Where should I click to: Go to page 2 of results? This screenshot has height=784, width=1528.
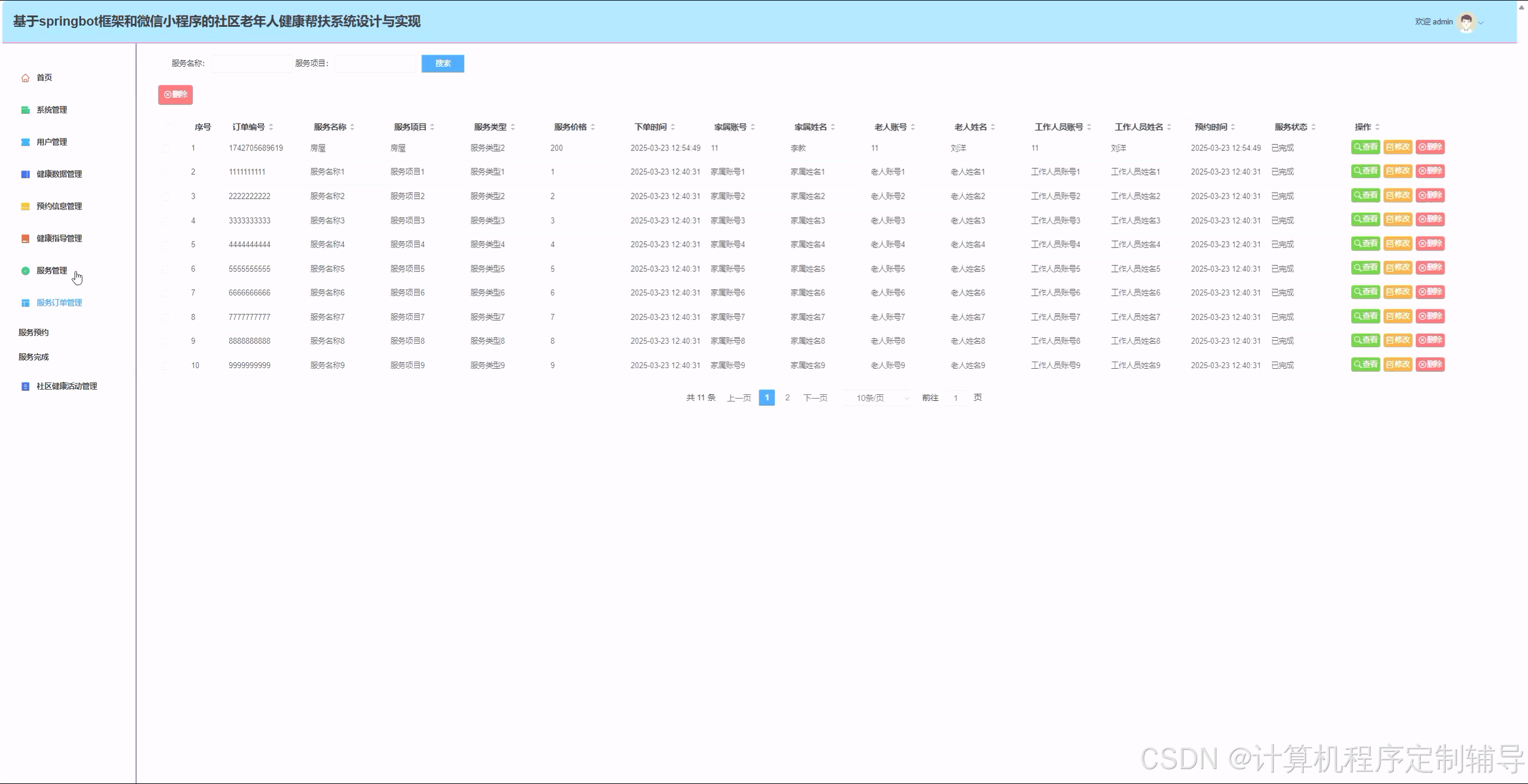pos(787,397)
